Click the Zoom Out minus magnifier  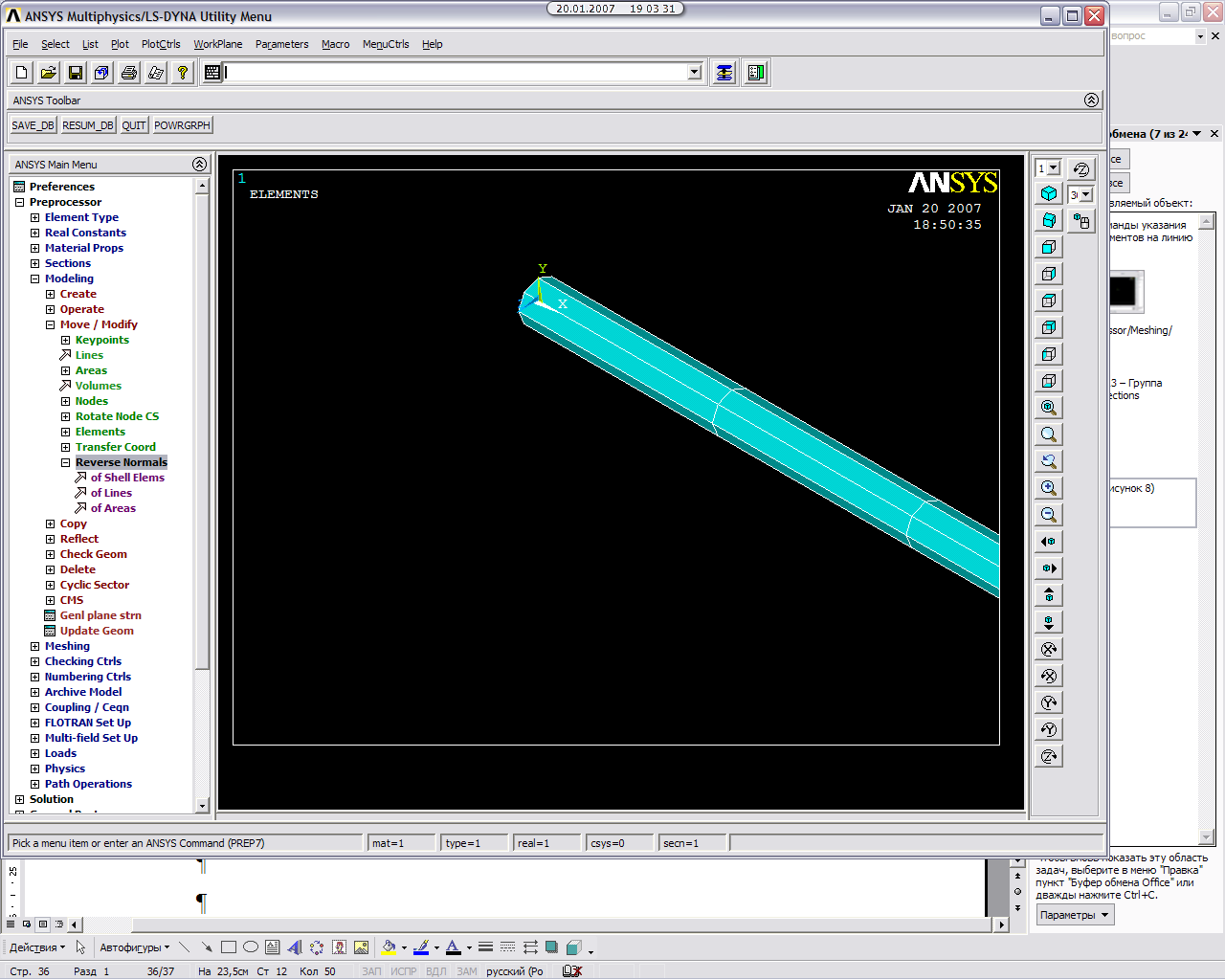[1049, 515]
